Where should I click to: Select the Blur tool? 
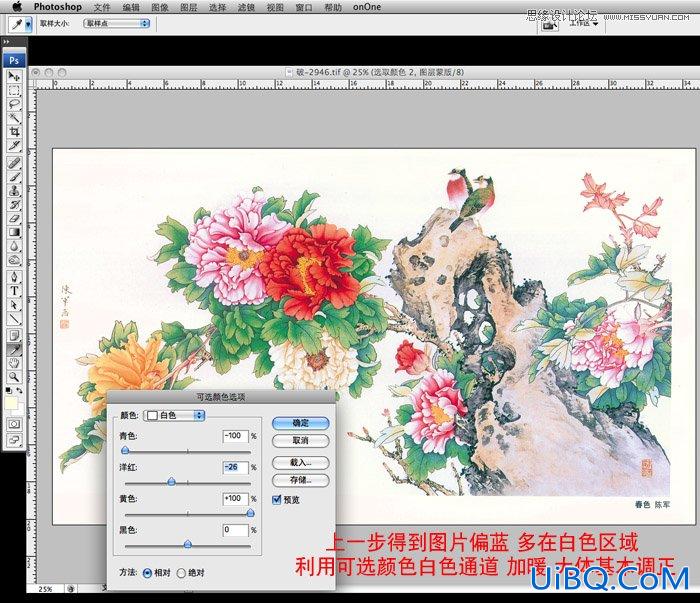pyautogui.click(x=14, y=246)
